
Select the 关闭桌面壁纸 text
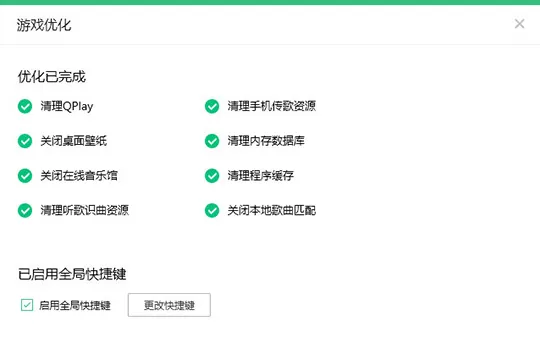coord(74,141)
